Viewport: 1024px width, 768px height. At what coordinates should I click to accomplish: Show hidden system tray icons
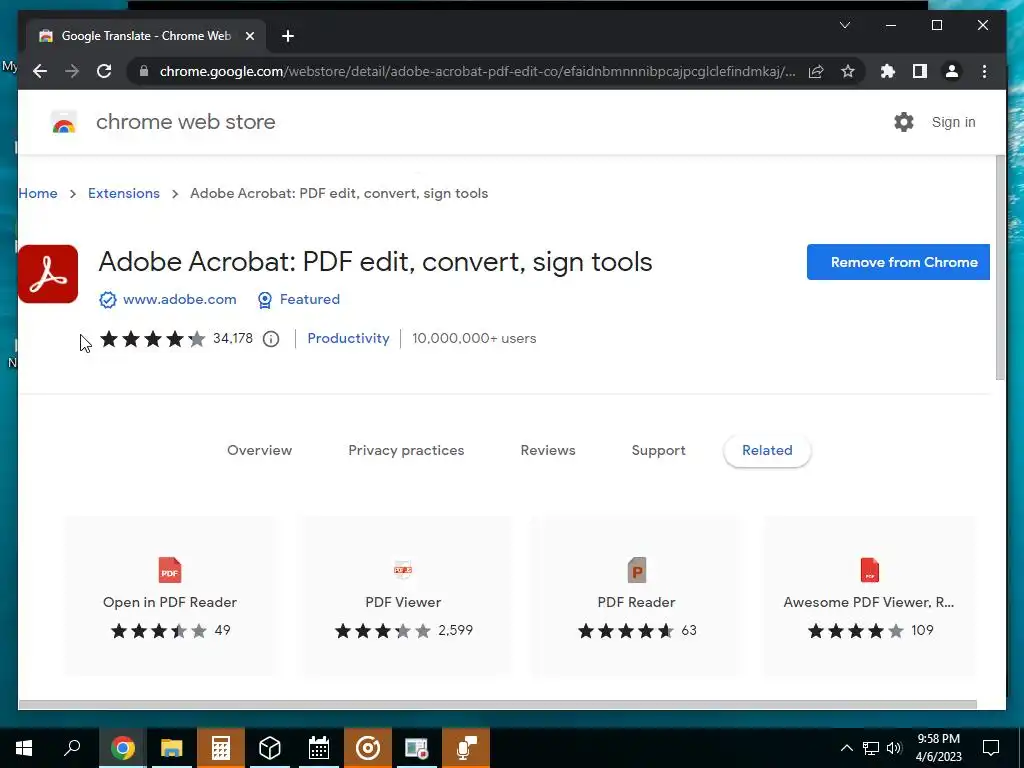click(x=846, y=748)
